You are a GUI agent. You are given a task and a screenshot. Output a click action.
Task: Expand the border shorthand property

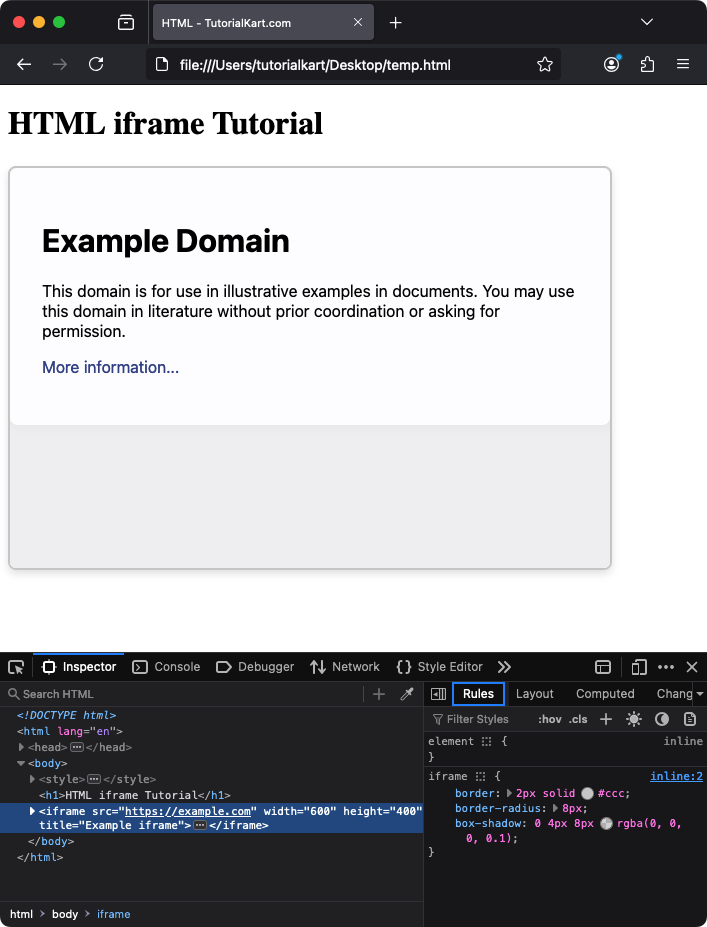(x=510, y=793)
